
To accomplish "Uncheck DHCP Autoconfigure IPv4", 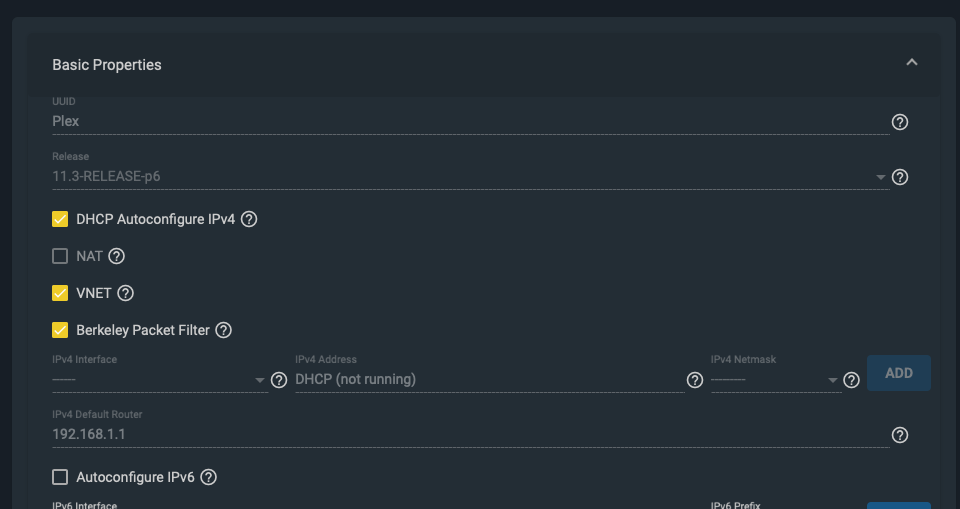I will pos(60,219).
